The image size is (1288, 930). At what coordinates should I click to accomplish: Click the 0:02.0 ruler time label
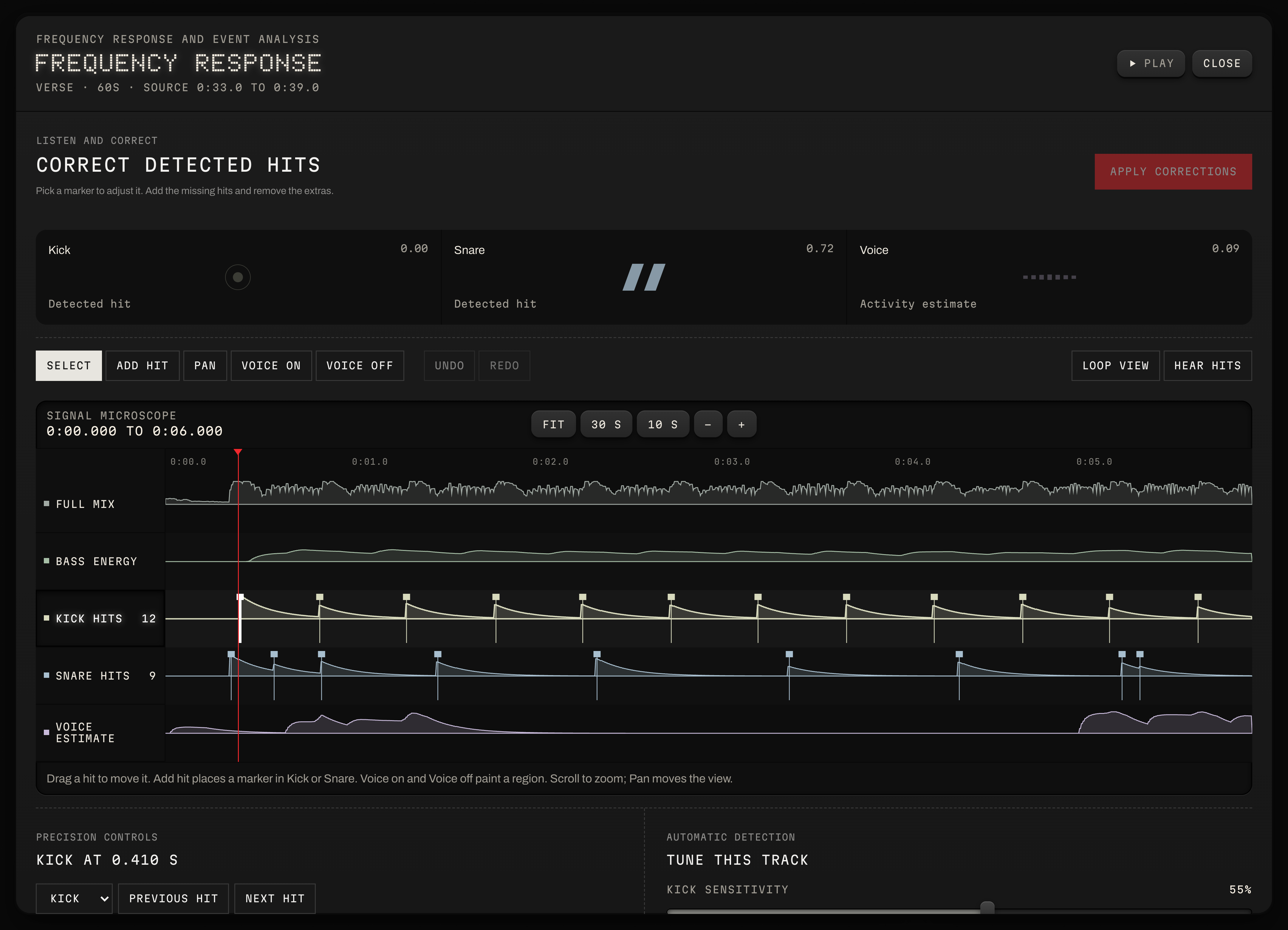tap(550, 462)
